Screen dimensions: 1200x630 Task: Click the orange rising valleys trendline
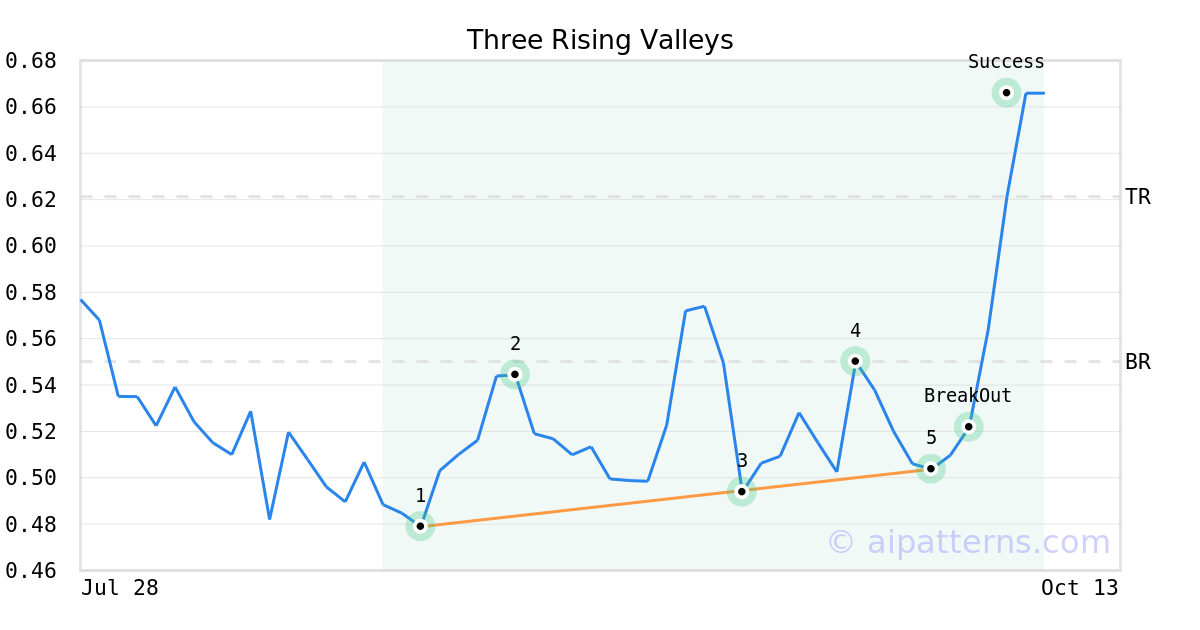[x=580, y=508]
